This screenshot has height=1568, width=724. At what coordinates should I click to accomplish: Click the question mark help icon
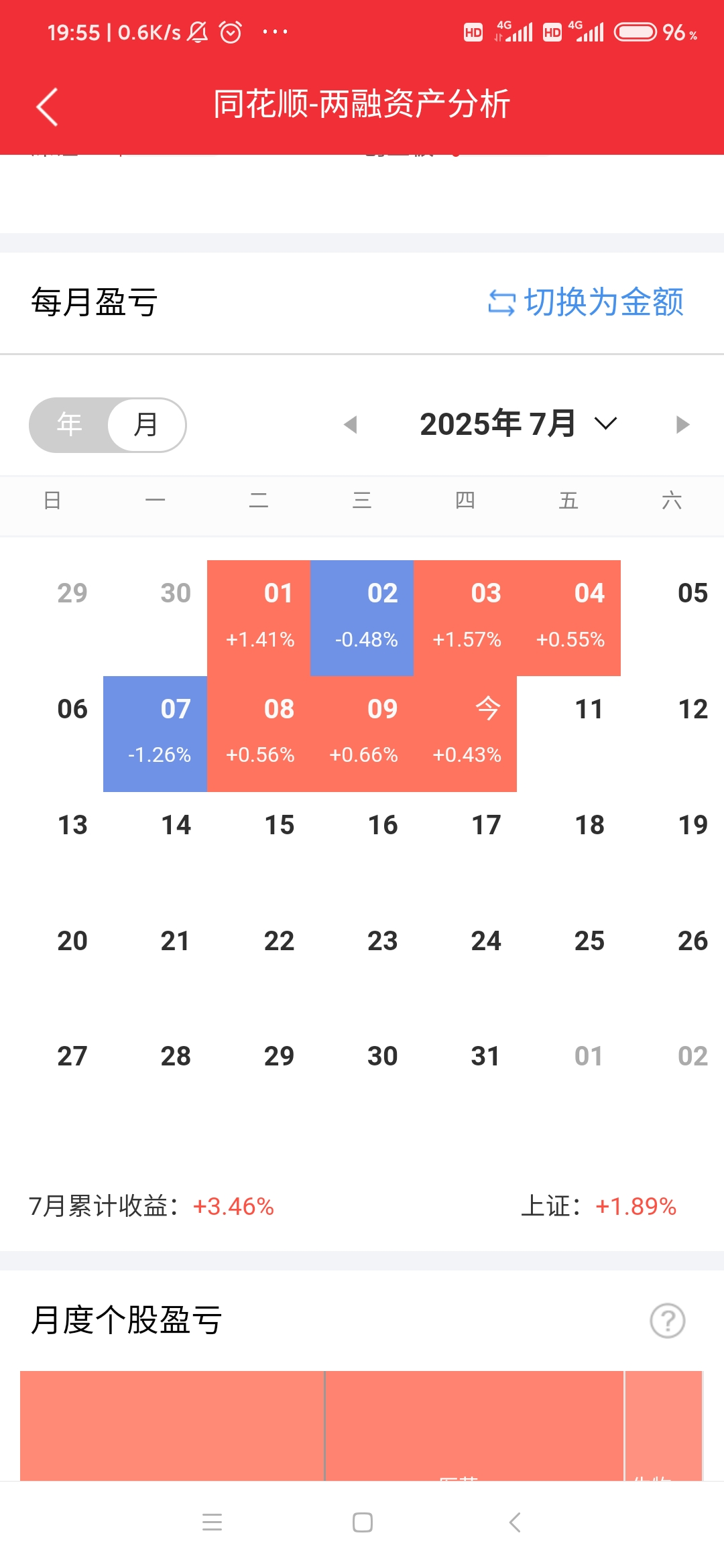[667, 1321]
